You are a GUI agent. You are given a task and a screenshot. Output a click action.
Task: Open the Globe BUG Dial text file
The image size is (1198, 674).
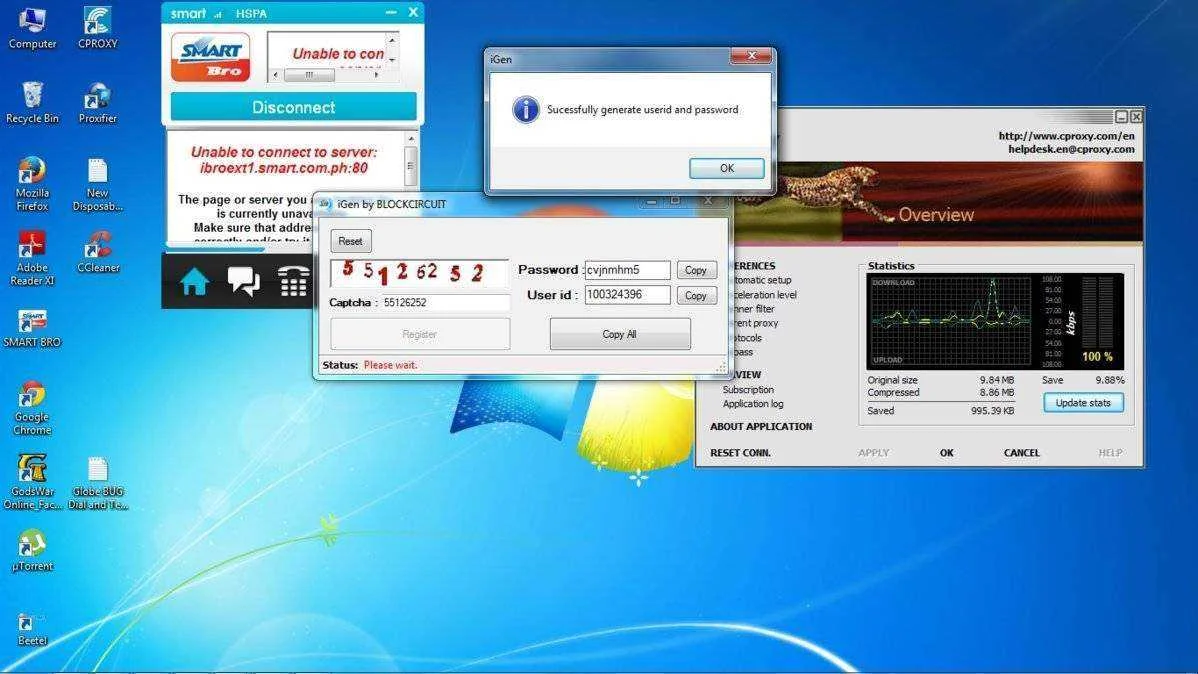pyautogui.click(x=98, y=482)
